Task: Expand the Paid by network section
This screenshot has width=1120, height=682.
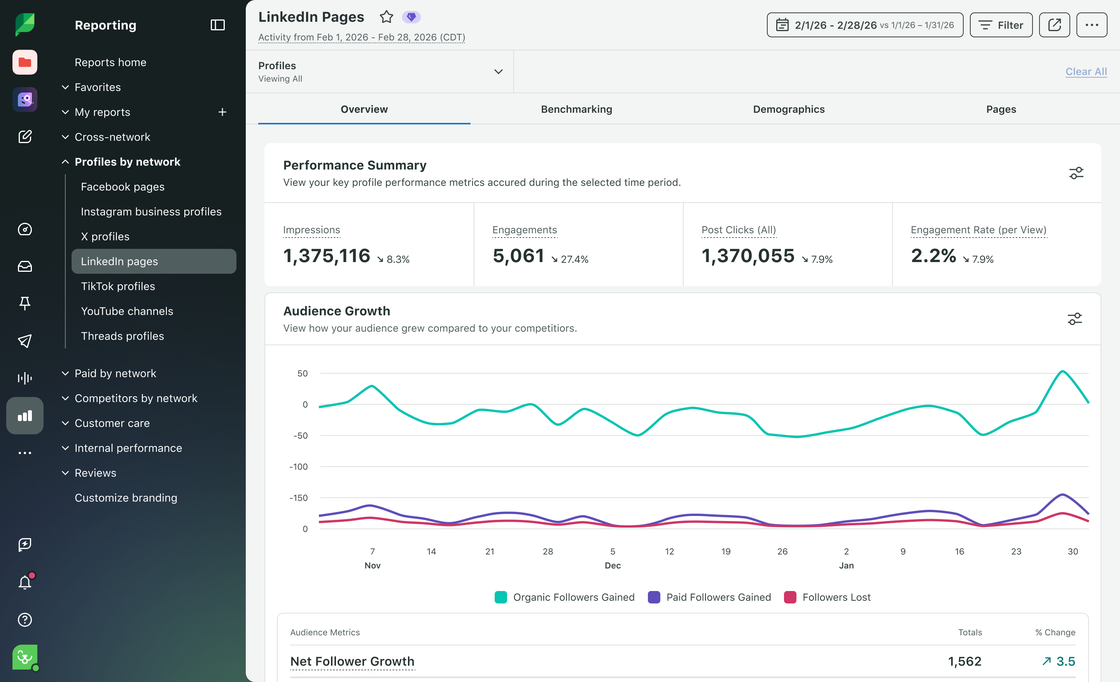Action: coord(109,373)
